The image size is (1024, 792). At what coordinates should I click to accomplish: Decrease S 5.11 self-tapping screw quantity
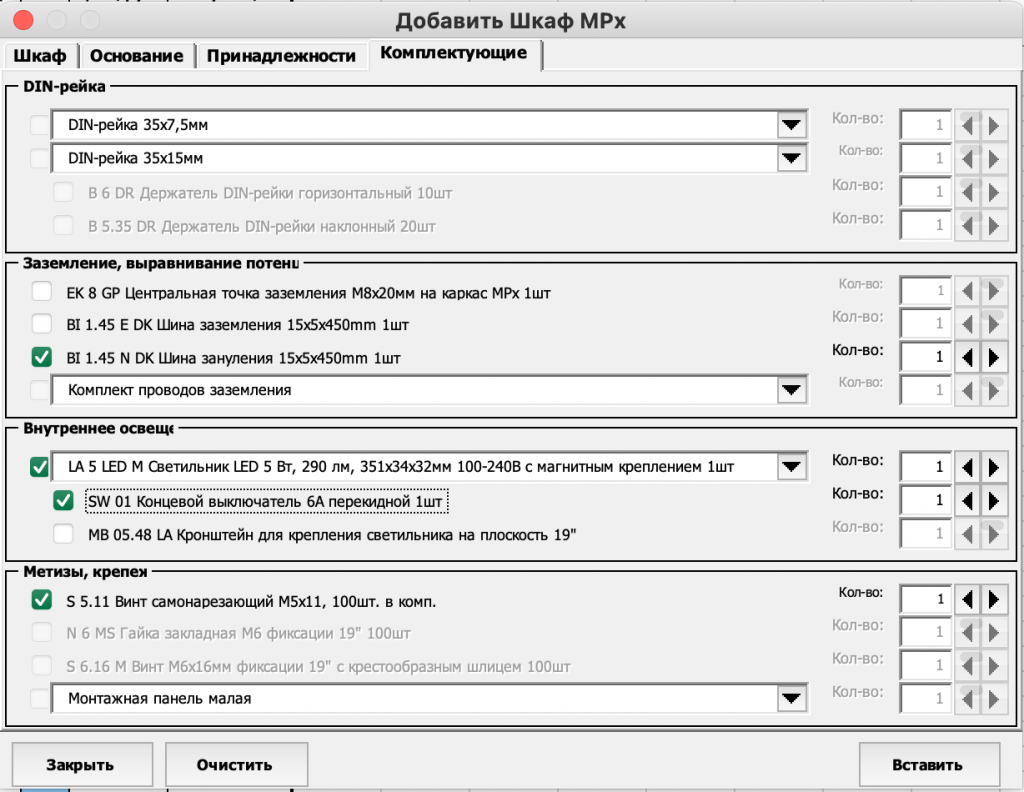coord(968,599)
